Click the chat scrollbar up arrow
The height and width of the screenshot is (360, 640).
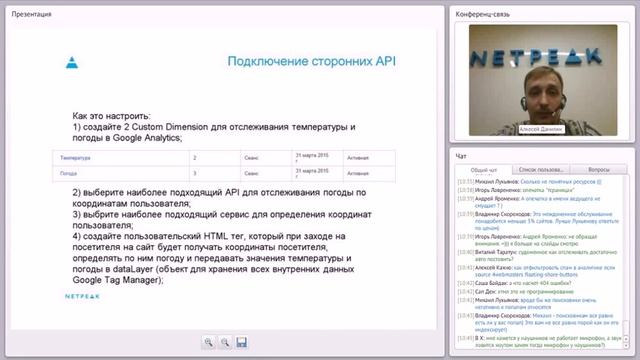(x=626, y=338)
